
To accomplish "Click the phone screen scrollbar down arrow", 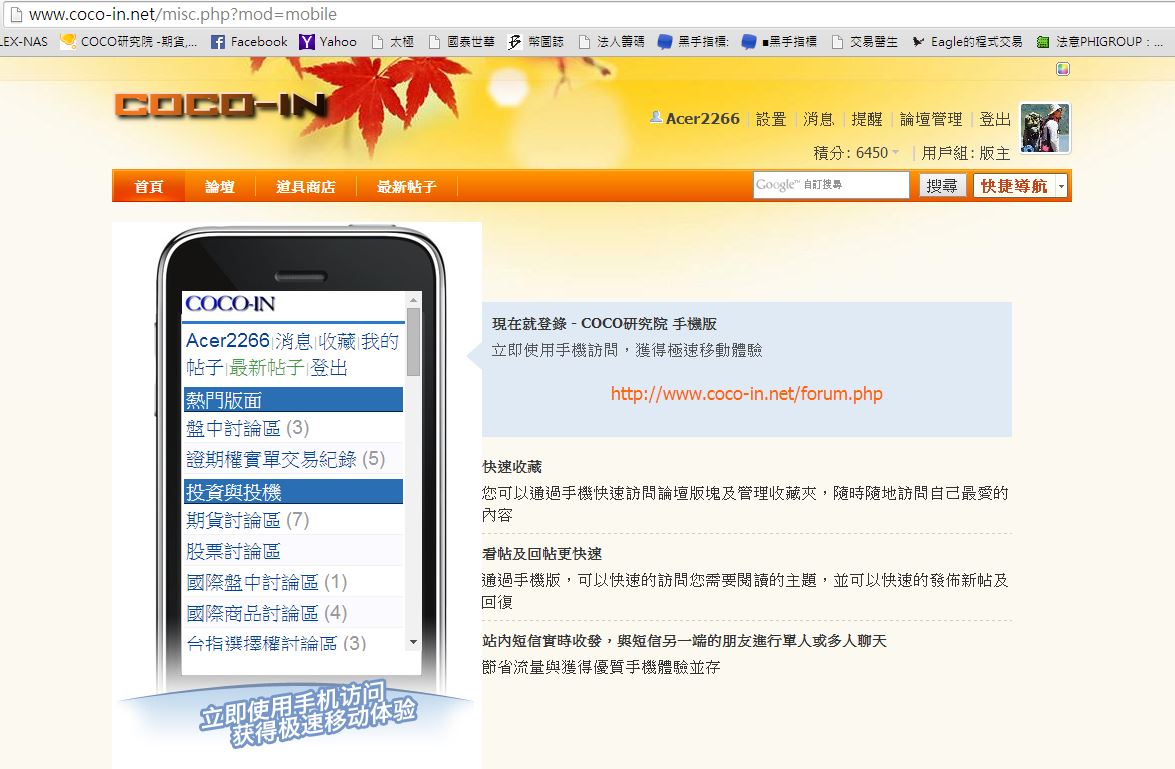I will (413, 642).
